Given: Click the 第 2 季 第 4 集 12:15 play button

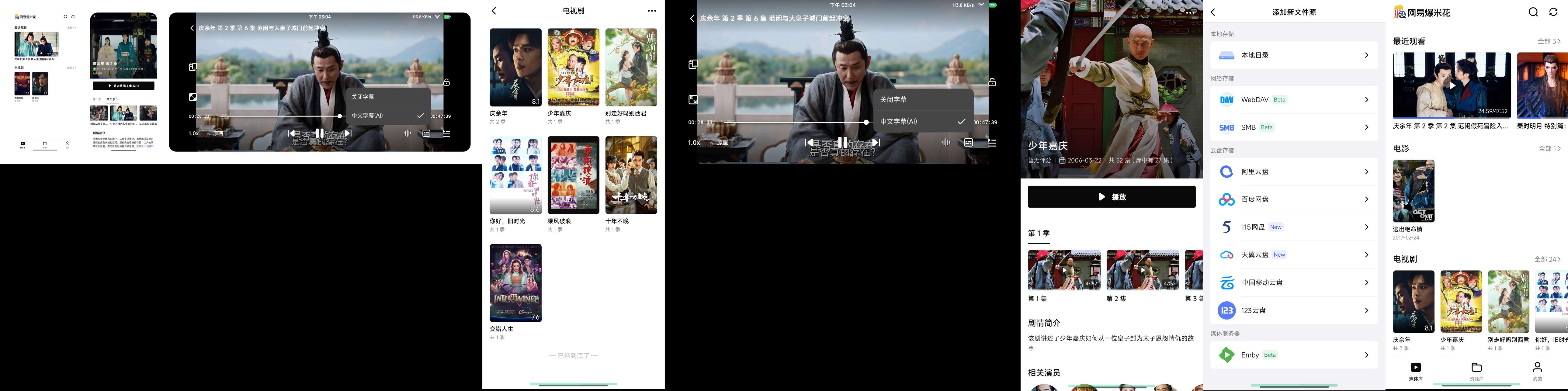Looking at the screenshot, I should [123, 86].
